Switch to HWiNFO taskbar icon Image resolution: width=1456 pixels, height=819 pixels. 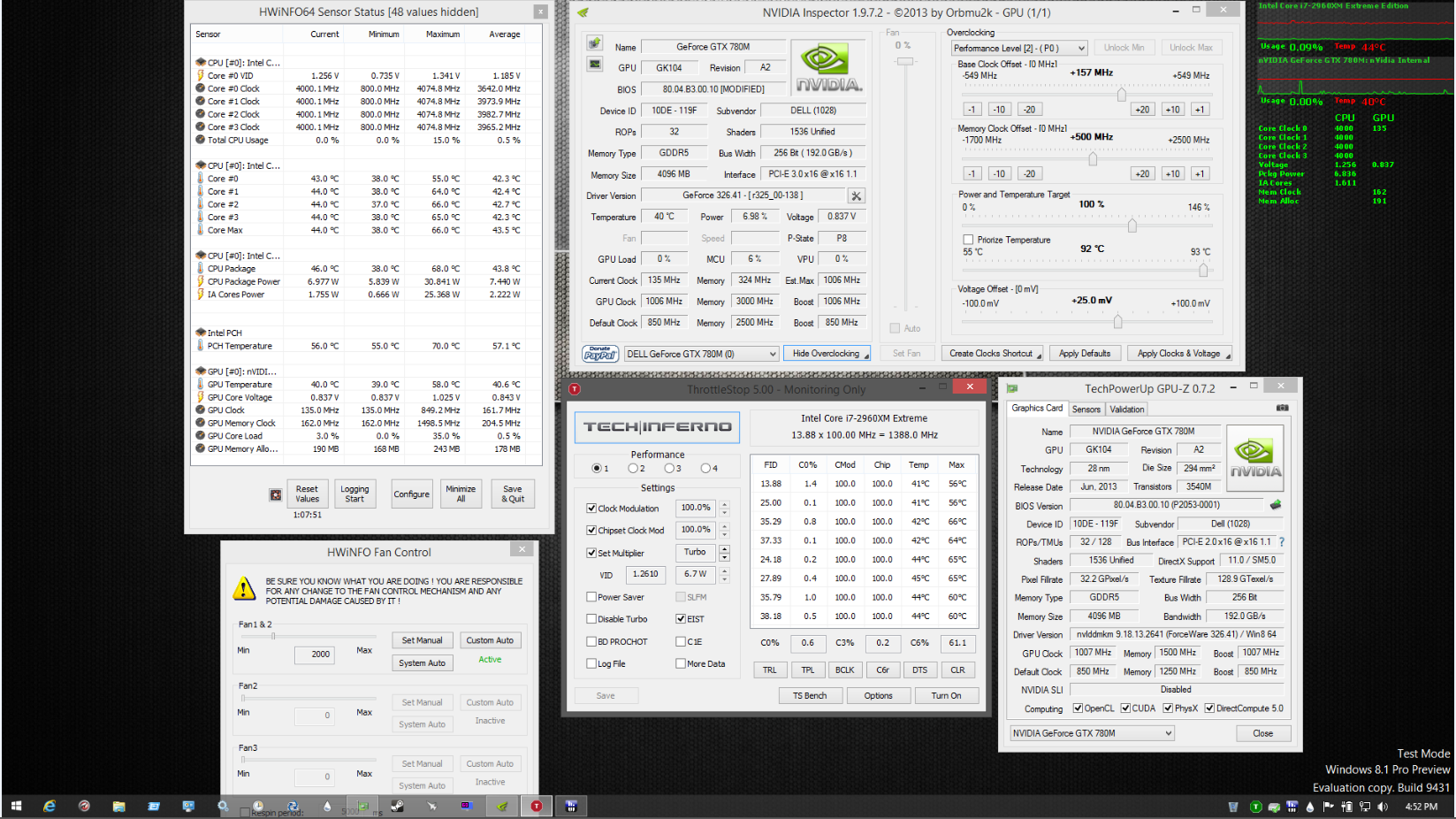571,806
